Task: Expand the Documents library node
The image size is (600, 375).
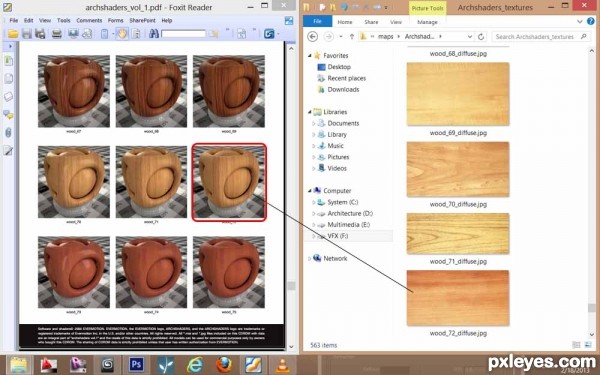Action: tap(313, 124)
